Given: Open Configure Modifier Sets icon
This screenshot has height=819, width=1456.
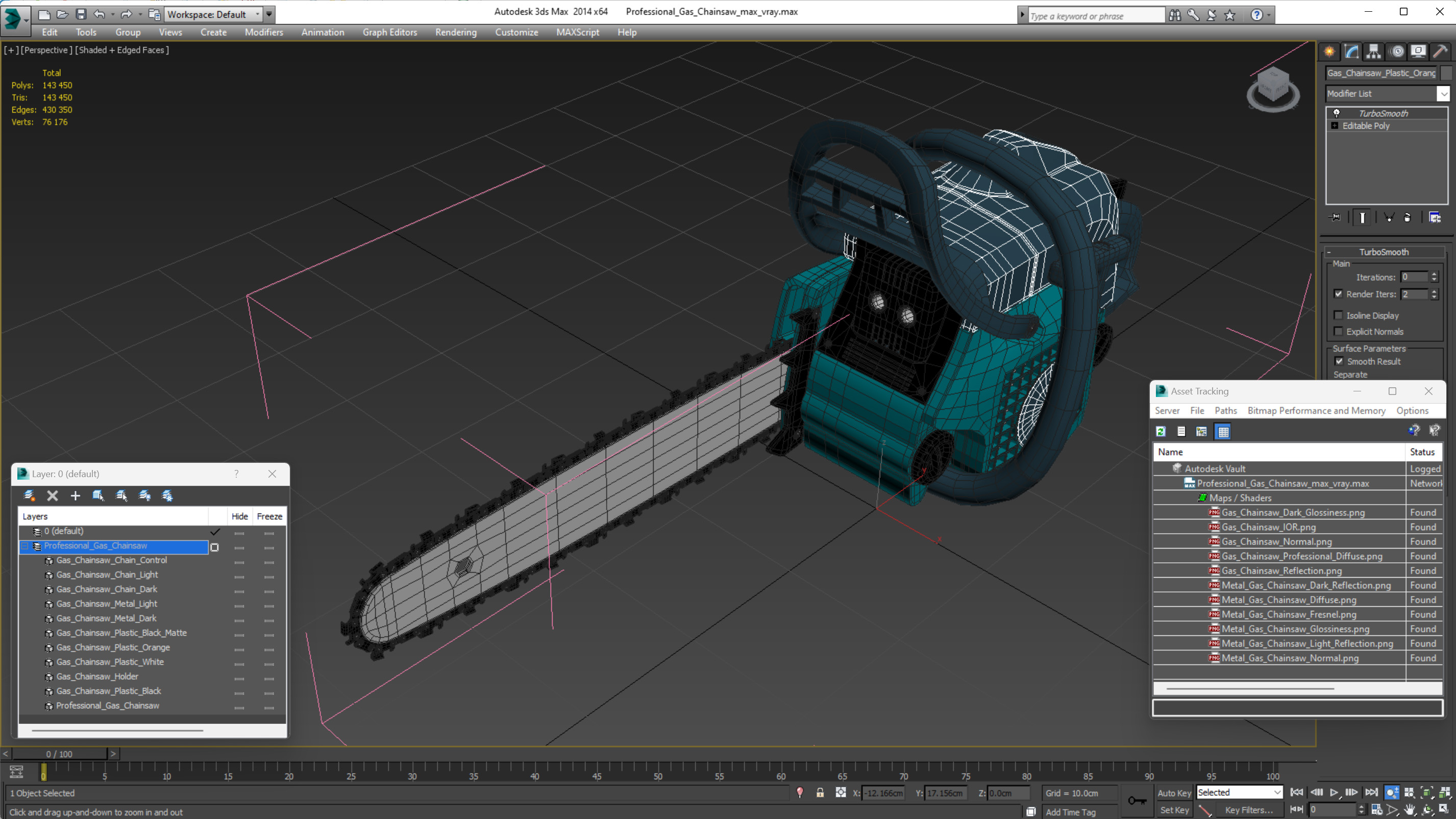Looking at the screenshot, I should click(x=1435, y=217).
